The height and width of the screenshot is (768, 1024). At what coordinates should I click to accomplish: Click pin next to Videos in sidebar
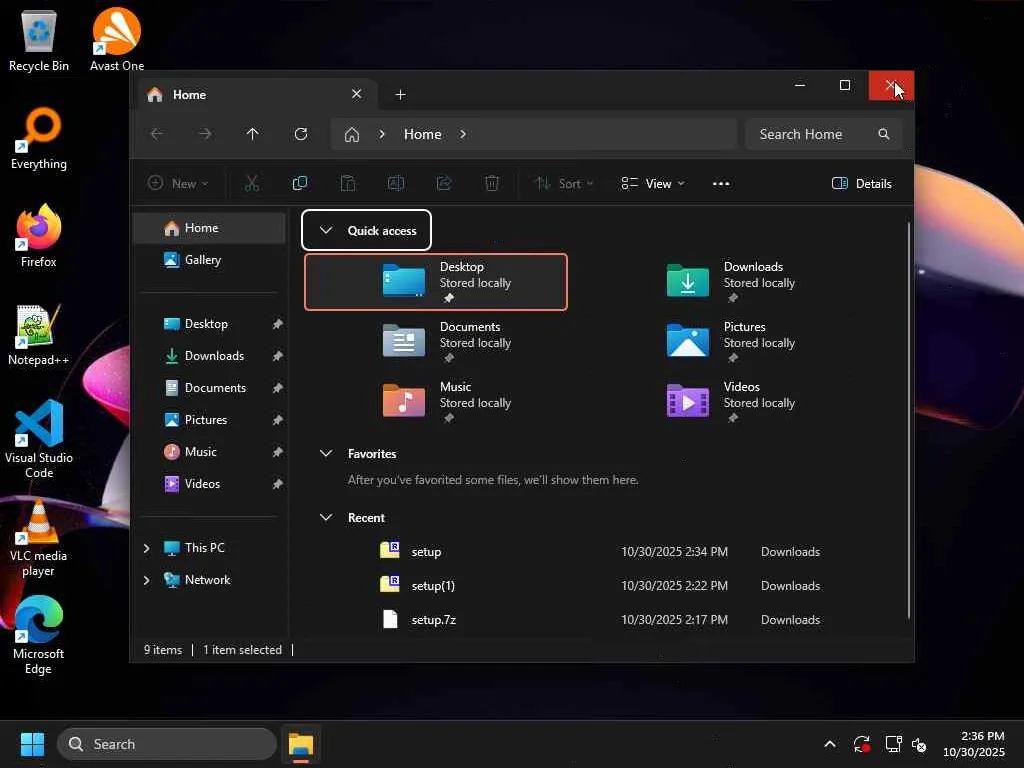point(278,484)
